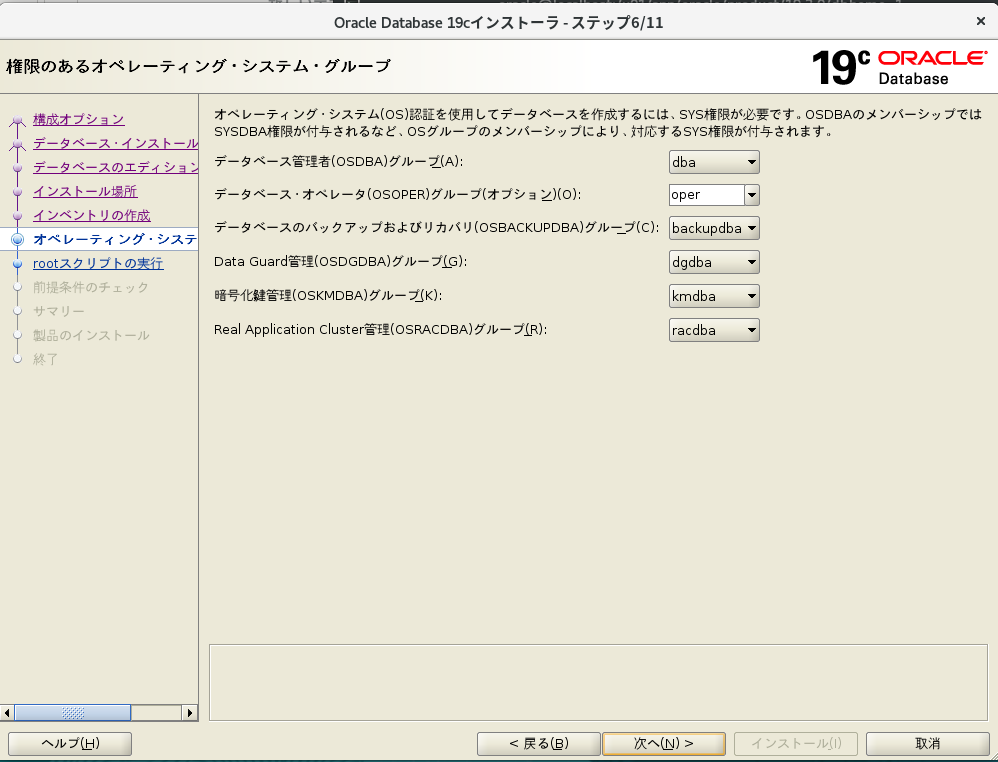The height and width of the screenshot is (762, 998).
Task: Click inside the oper text field
Action: pos(706,195)
